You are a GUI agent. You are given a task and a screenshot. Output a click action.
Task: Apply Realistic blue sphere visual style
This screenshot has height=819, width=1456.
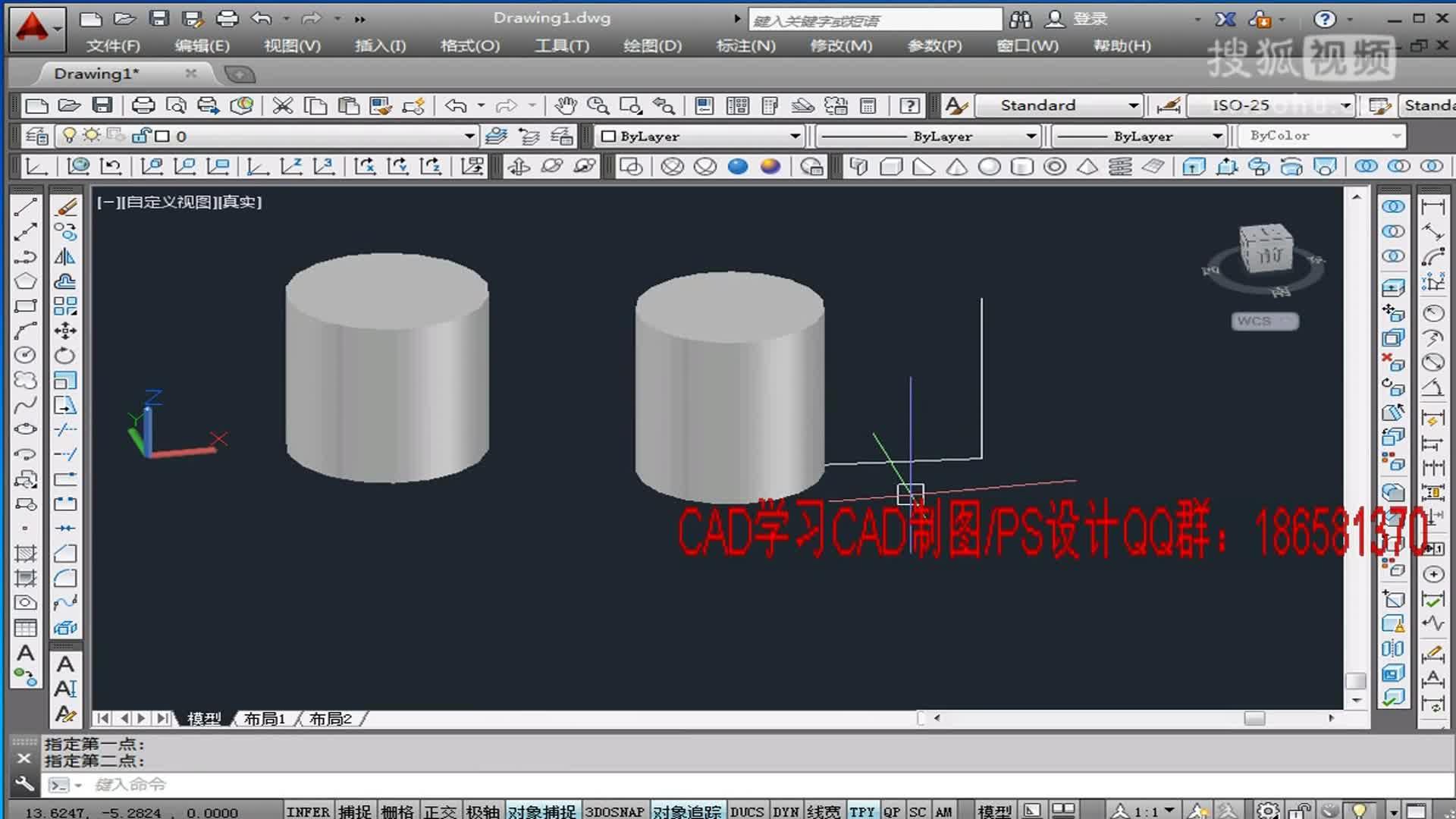tap(738, 166)
